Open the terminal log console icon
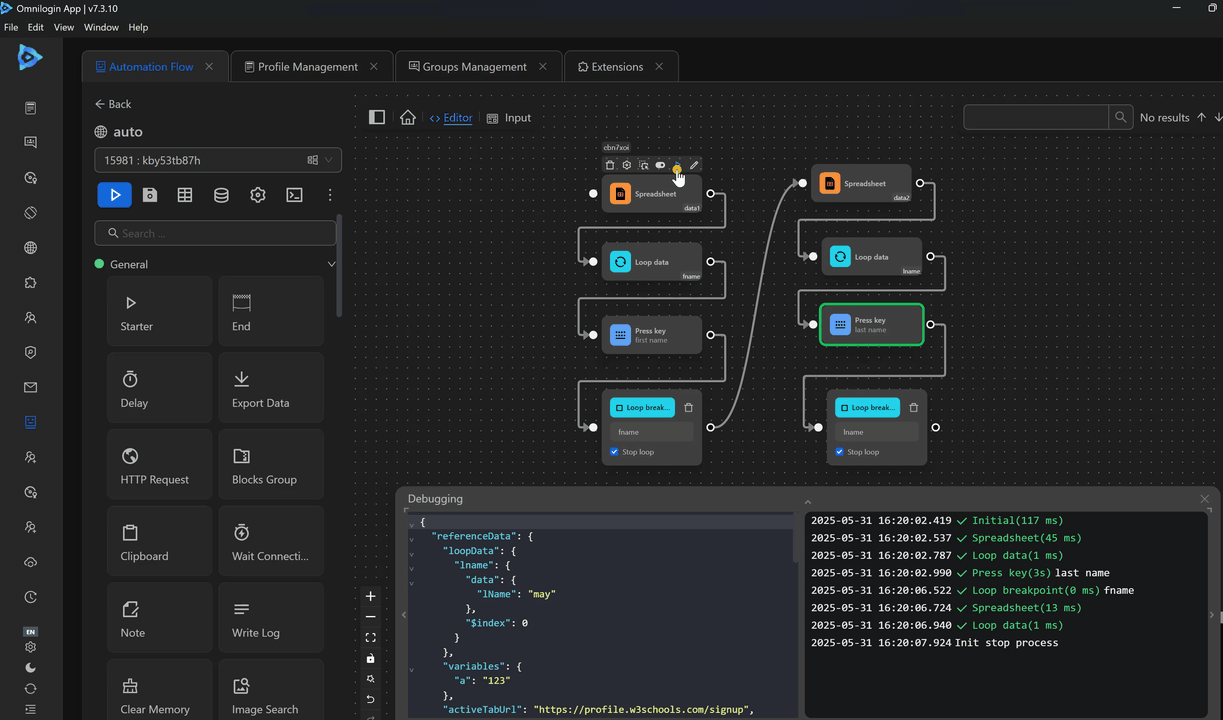Screen dimensions: 1223x720 (x=294, y=195)
